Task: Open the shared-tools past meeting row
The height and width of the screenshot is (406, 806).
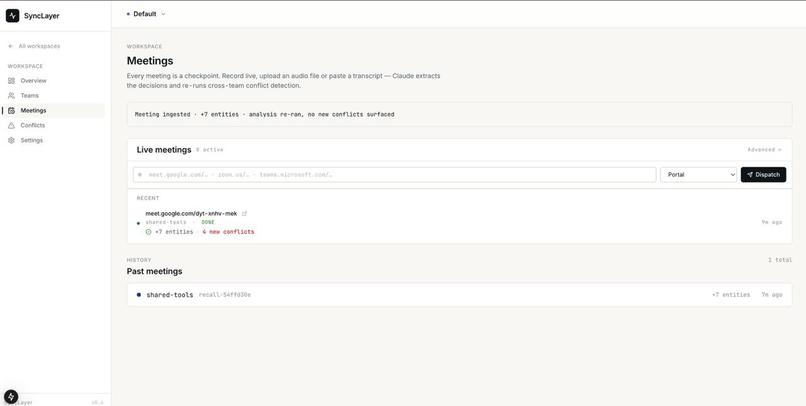Action: [x=459, y=295]
